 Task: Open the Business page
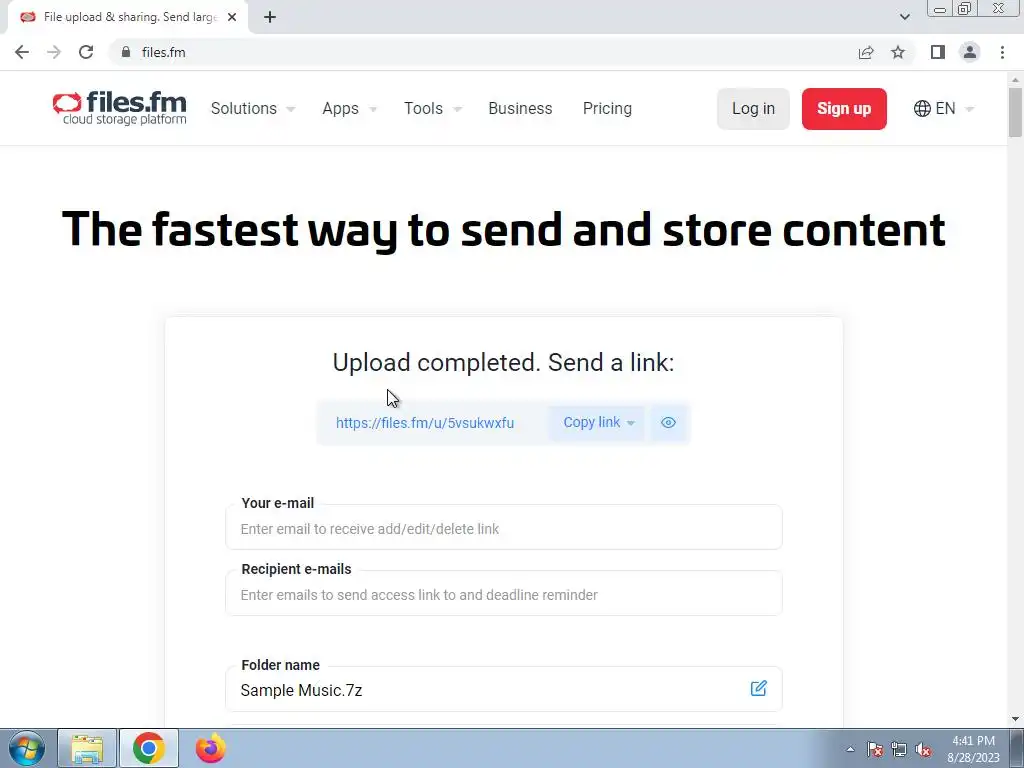pos(520,108)
